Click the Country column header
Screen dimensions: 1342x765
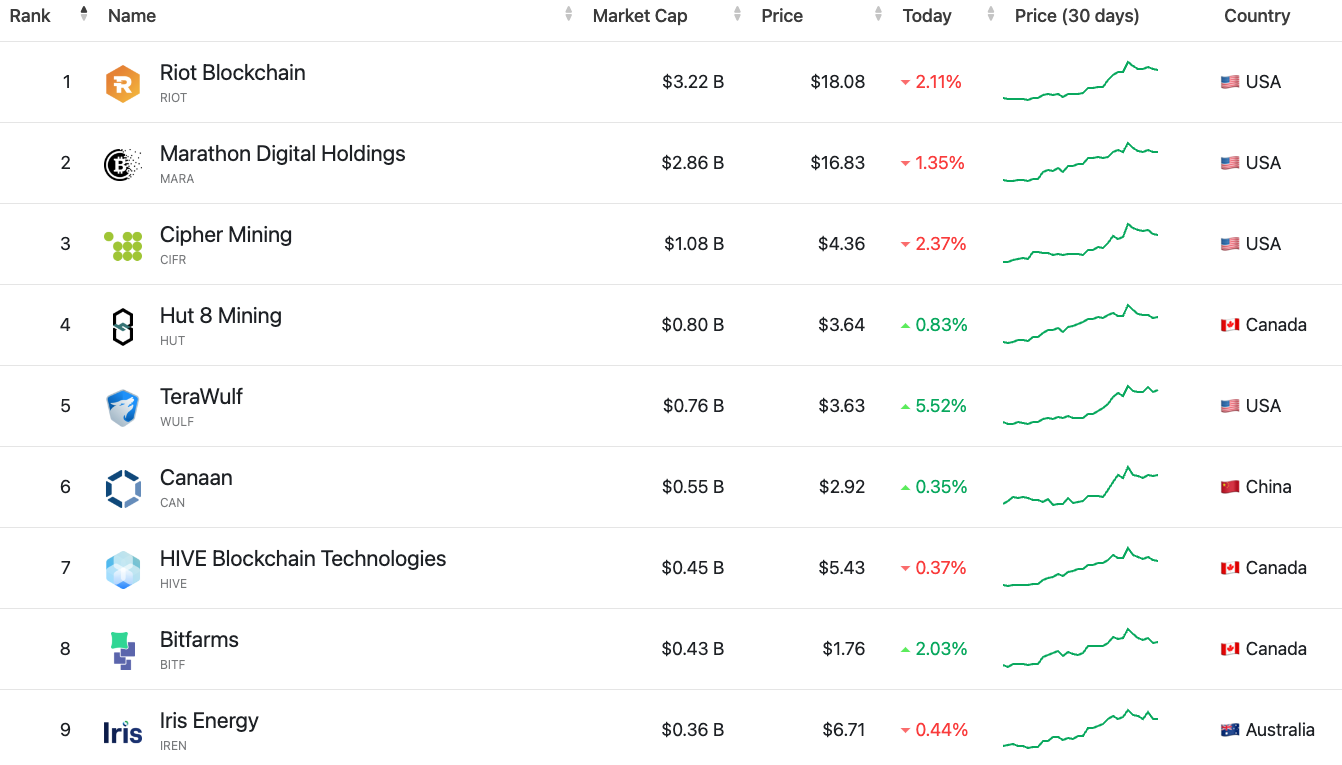pos(1257,16)
